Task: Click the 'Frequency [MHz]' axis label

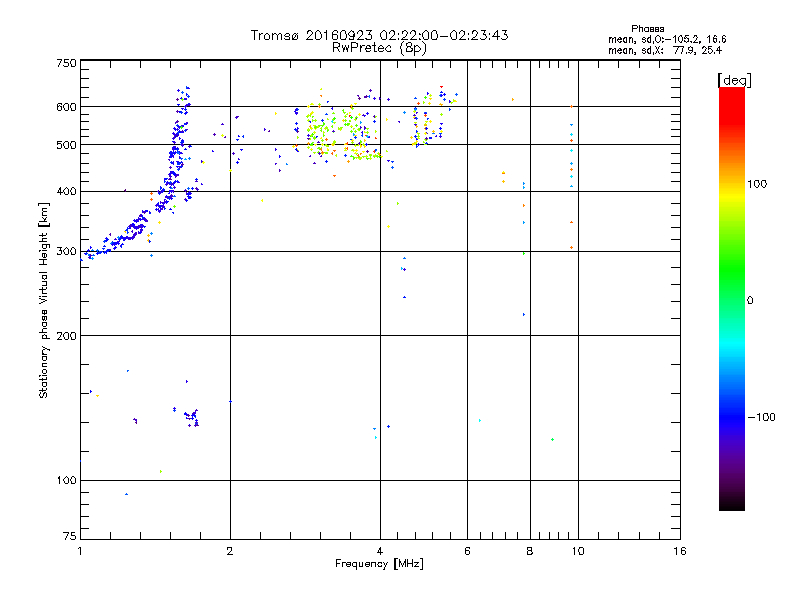Action: pyautogui.click(x=379, y=564)
